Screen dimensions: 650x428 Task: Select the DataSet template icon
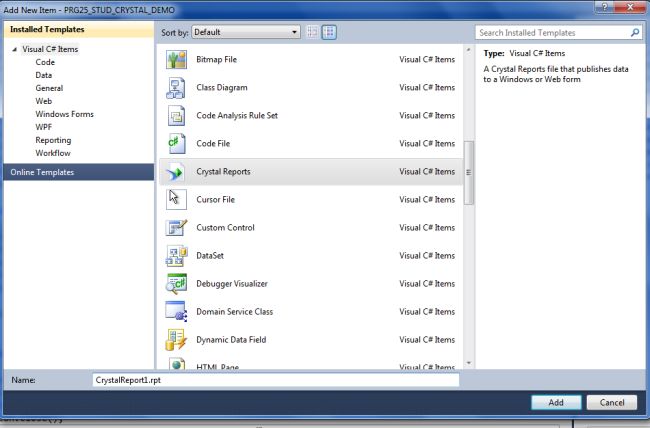point(177,256)
